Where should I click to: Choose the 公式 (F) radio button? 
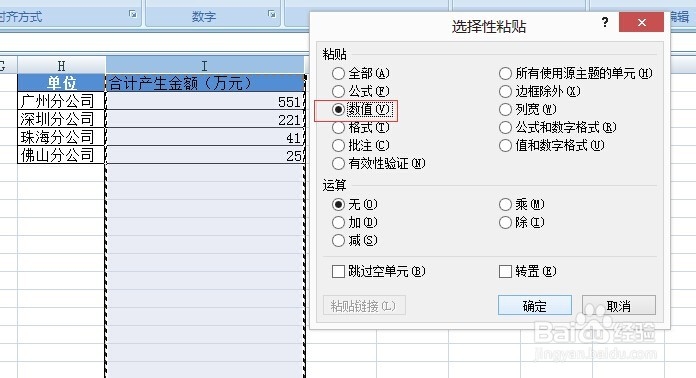click(x=360, y=91)
